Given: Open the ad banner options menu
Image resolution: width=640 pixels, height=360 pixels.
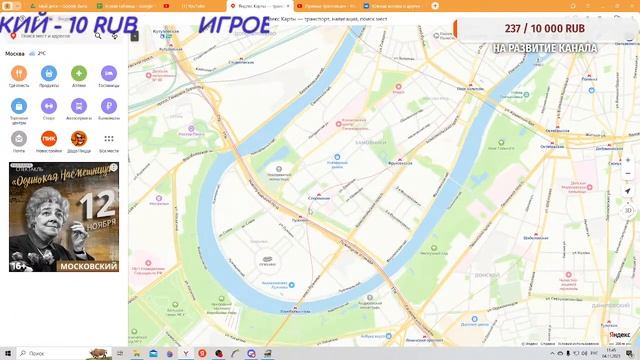Looking at the screenshot, I should [x=113, y=167].
